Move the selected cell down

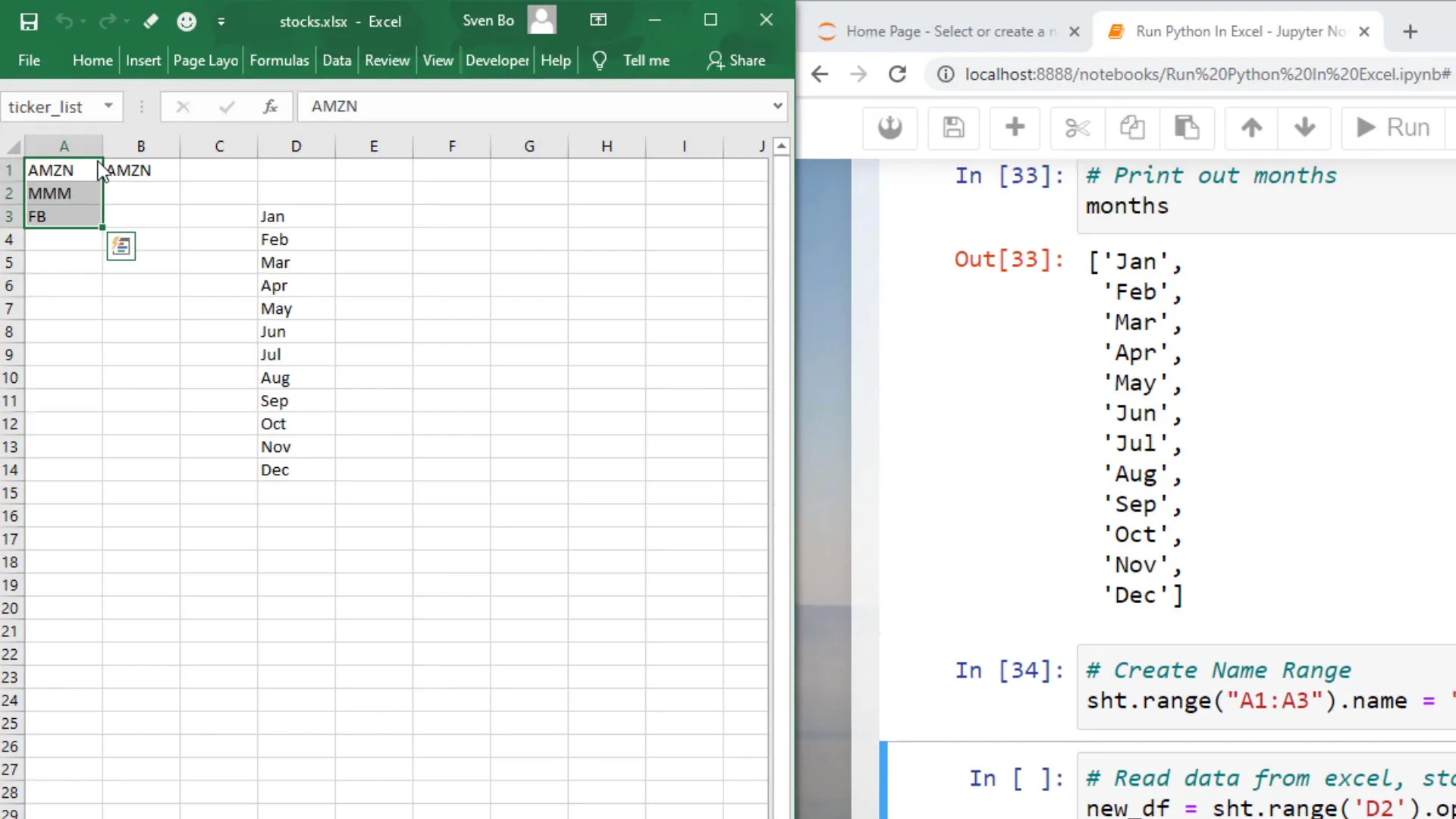tap(1304, 127)
